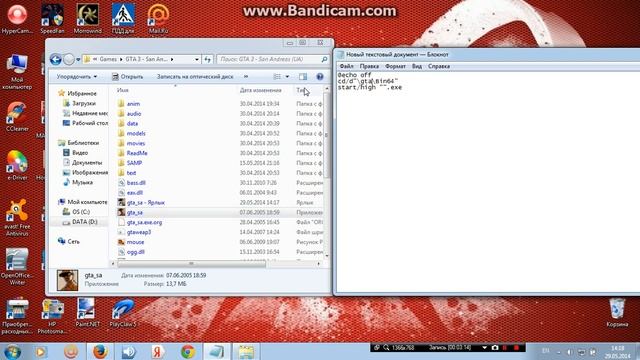Open Yandex from the taskbar
This screenshot has height=360, width=640.
158,351
